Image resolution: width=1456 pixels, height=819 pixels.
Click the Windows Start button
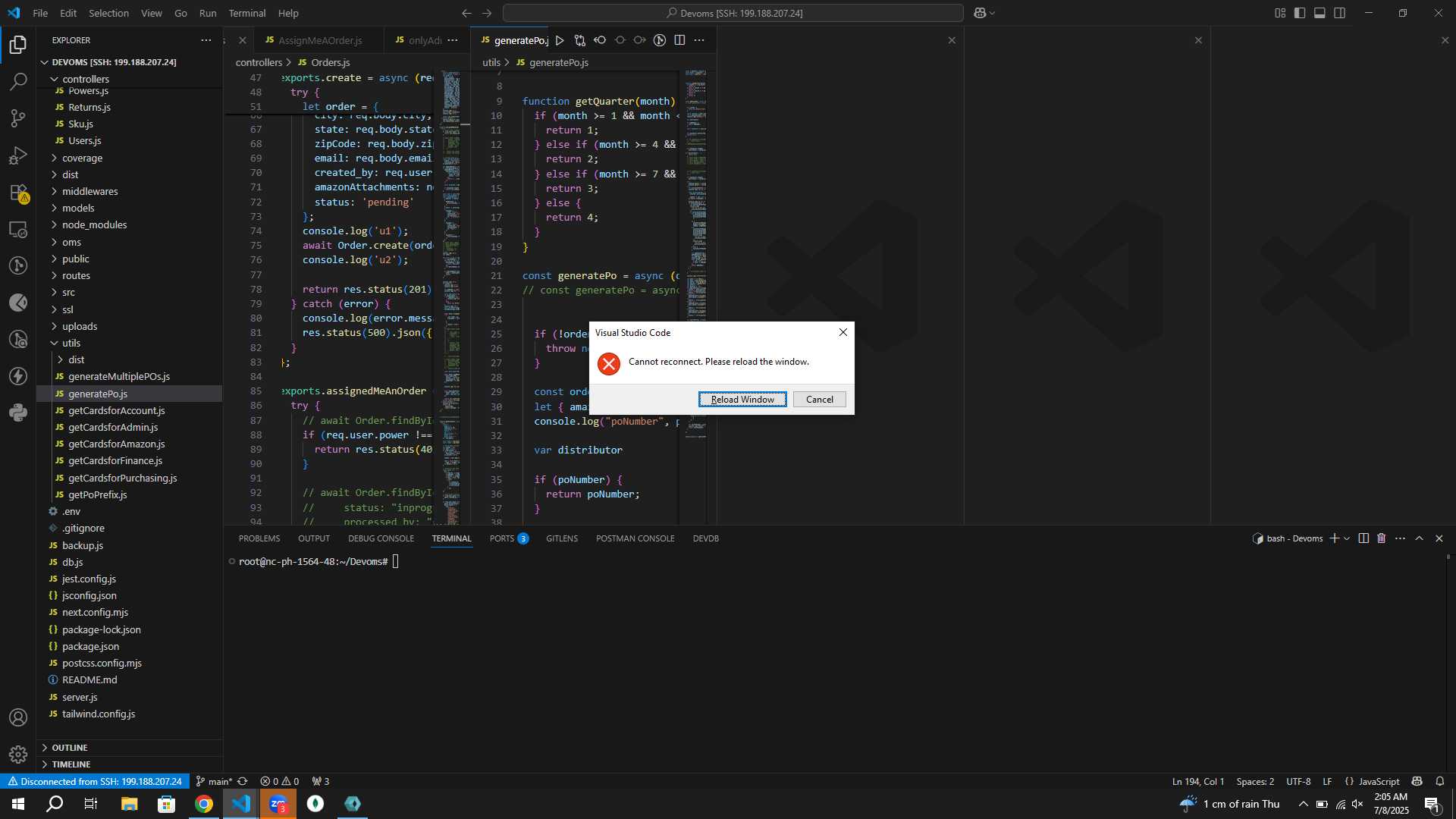click(x=18, y=804)
